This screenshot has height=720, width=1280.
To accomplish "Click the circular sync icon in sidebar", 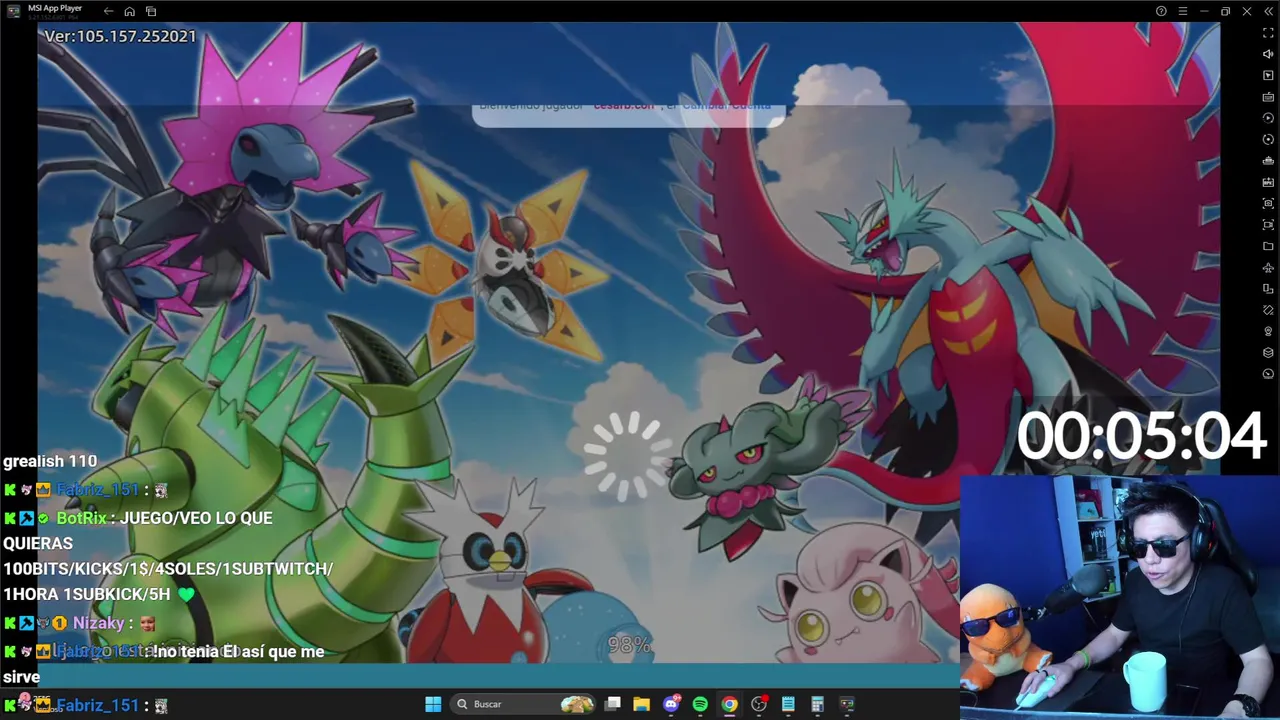I will (x=1268, y=140).
